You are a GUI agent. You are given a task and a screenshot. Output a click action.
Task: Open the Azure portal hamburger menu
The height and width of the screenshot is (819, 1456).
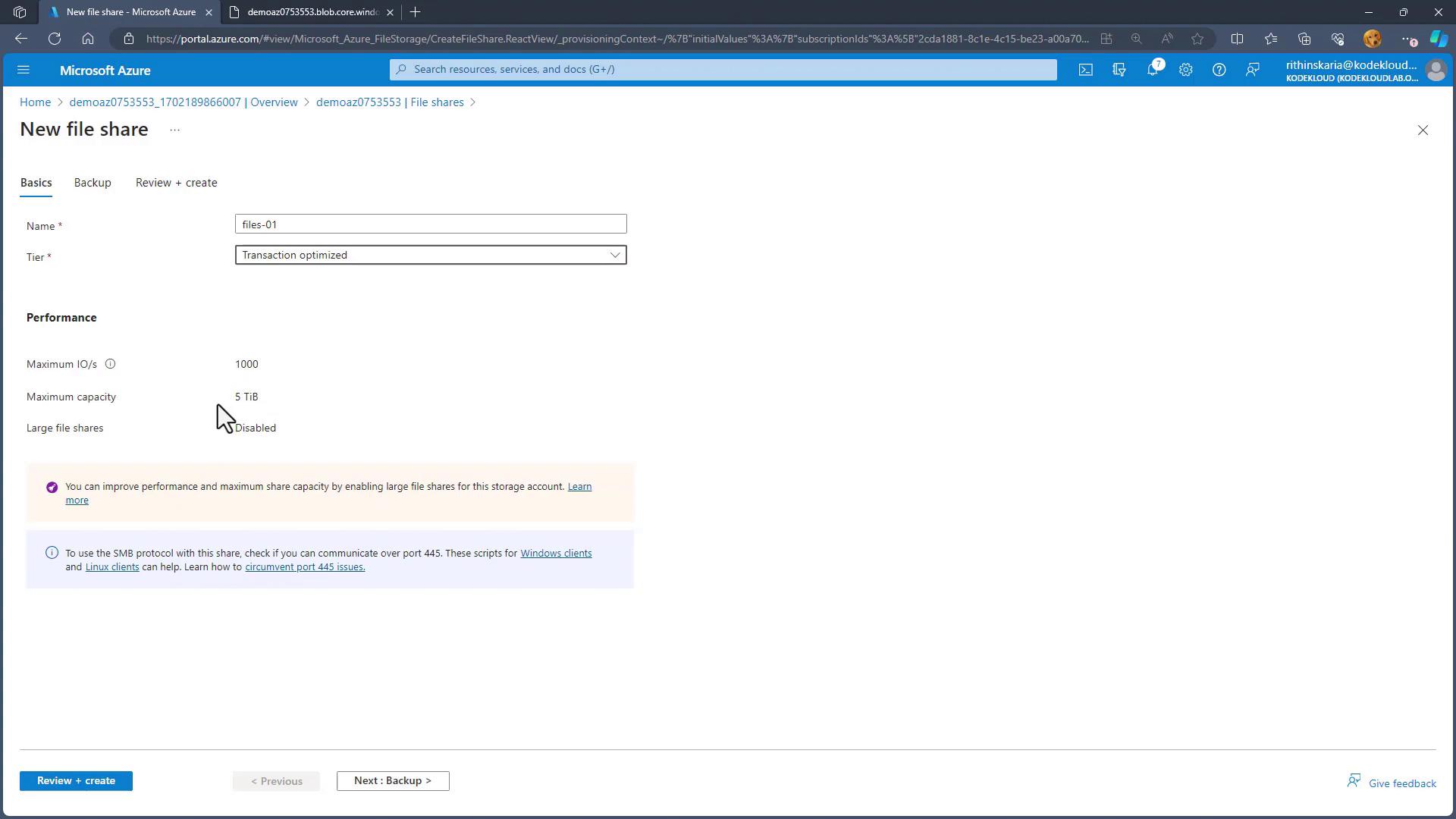[23, 70]
